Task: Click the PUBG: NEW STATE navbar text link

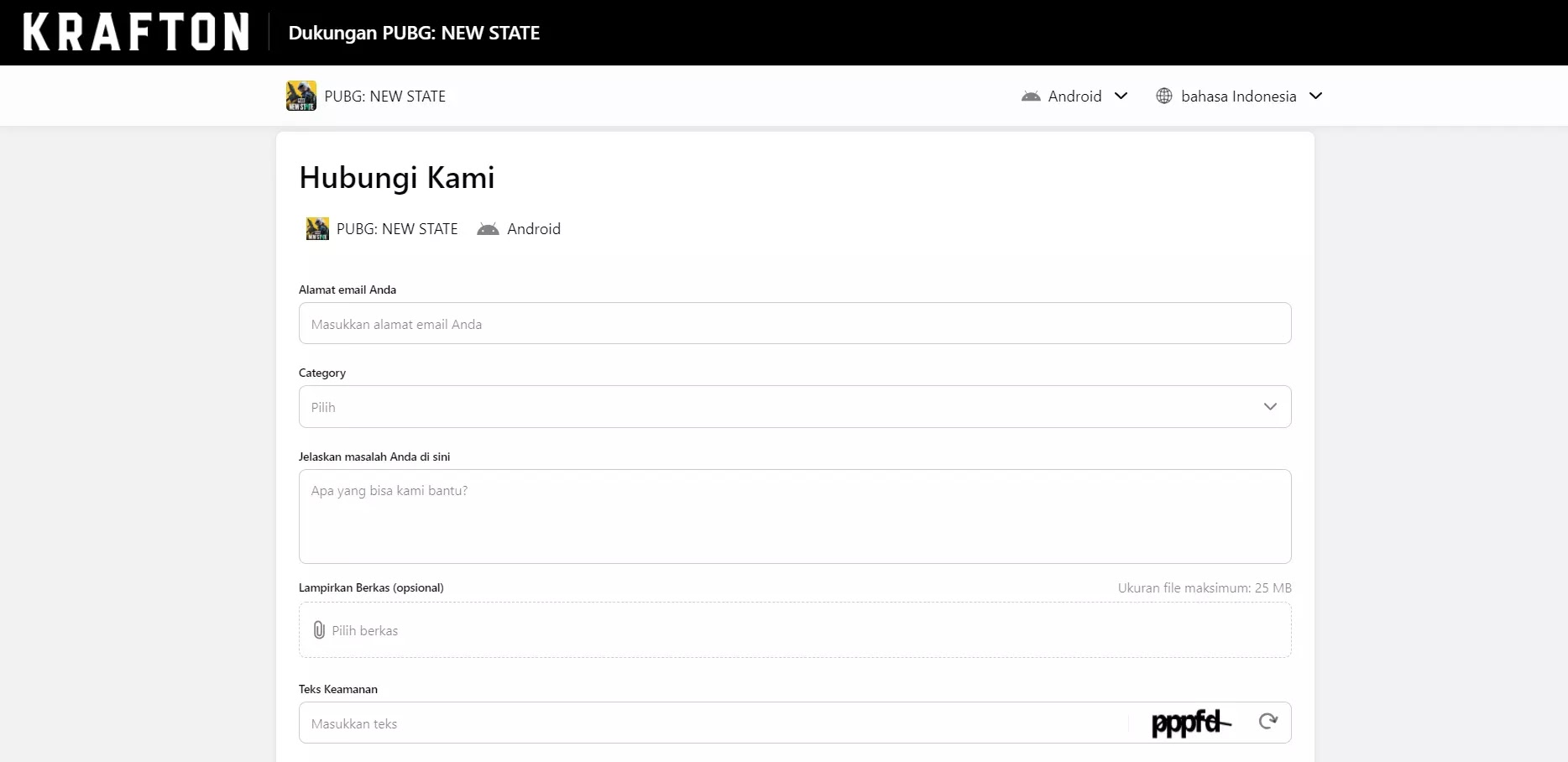Action: 385,97
